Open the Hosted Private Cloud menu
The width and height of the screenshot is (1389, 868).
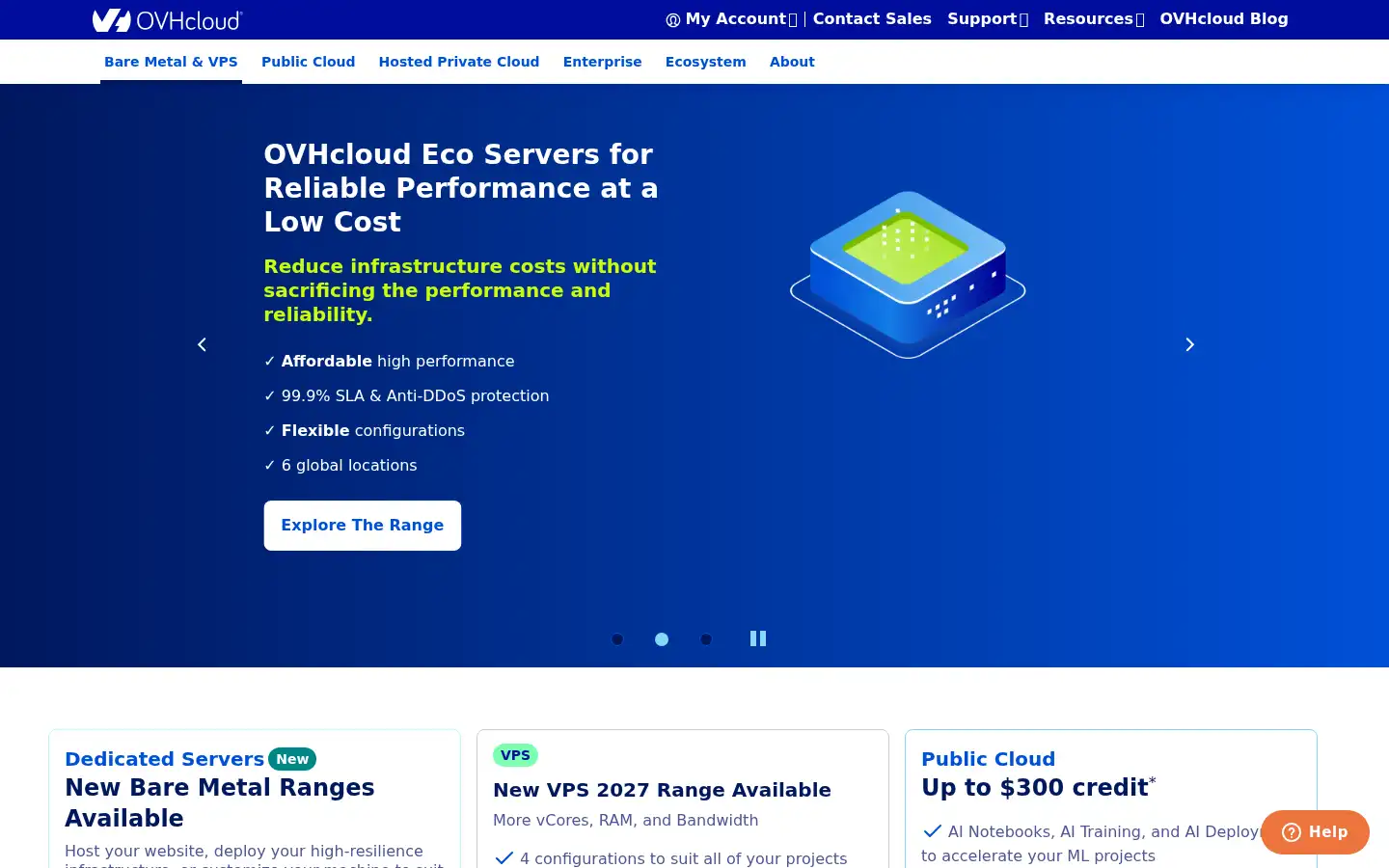click(459, 62)
